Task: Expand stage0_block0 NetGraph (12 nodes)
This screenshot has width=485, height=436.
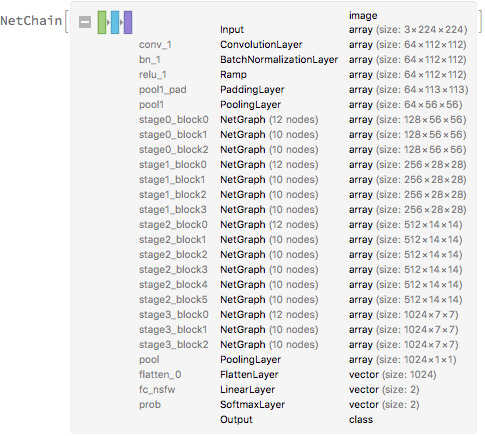Action: 303,120
